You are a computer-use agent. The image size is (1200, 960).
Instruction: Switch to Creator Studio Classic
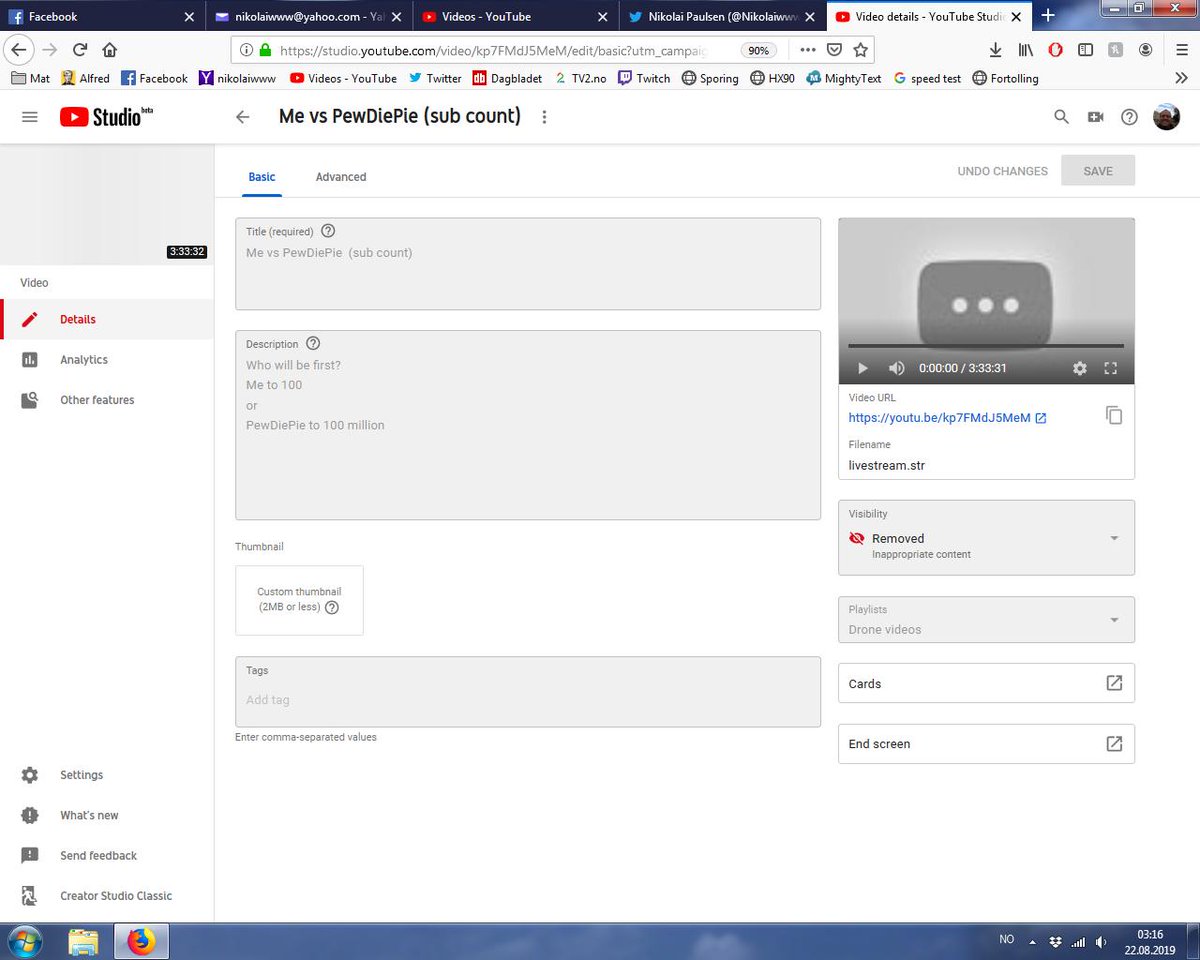(x=107, y=896)
